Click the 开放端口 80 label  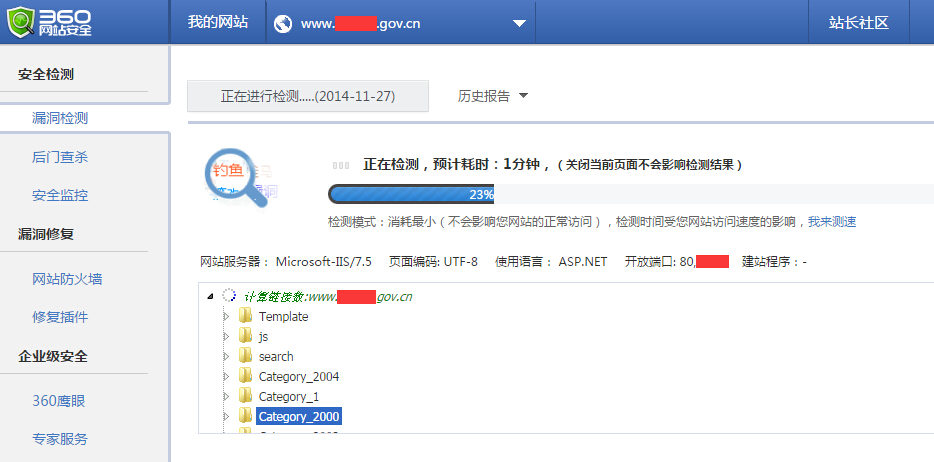[x=659, y=262]
